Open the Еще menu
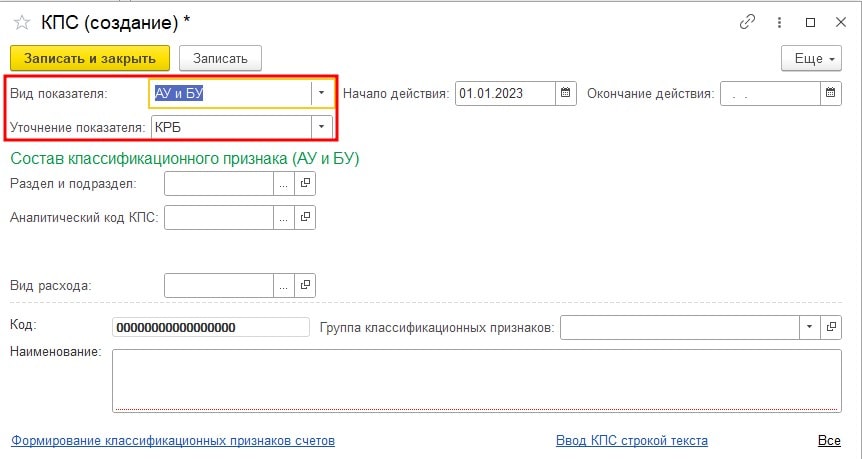Screen dimensions: 862x459 click(x=810, y=59)
